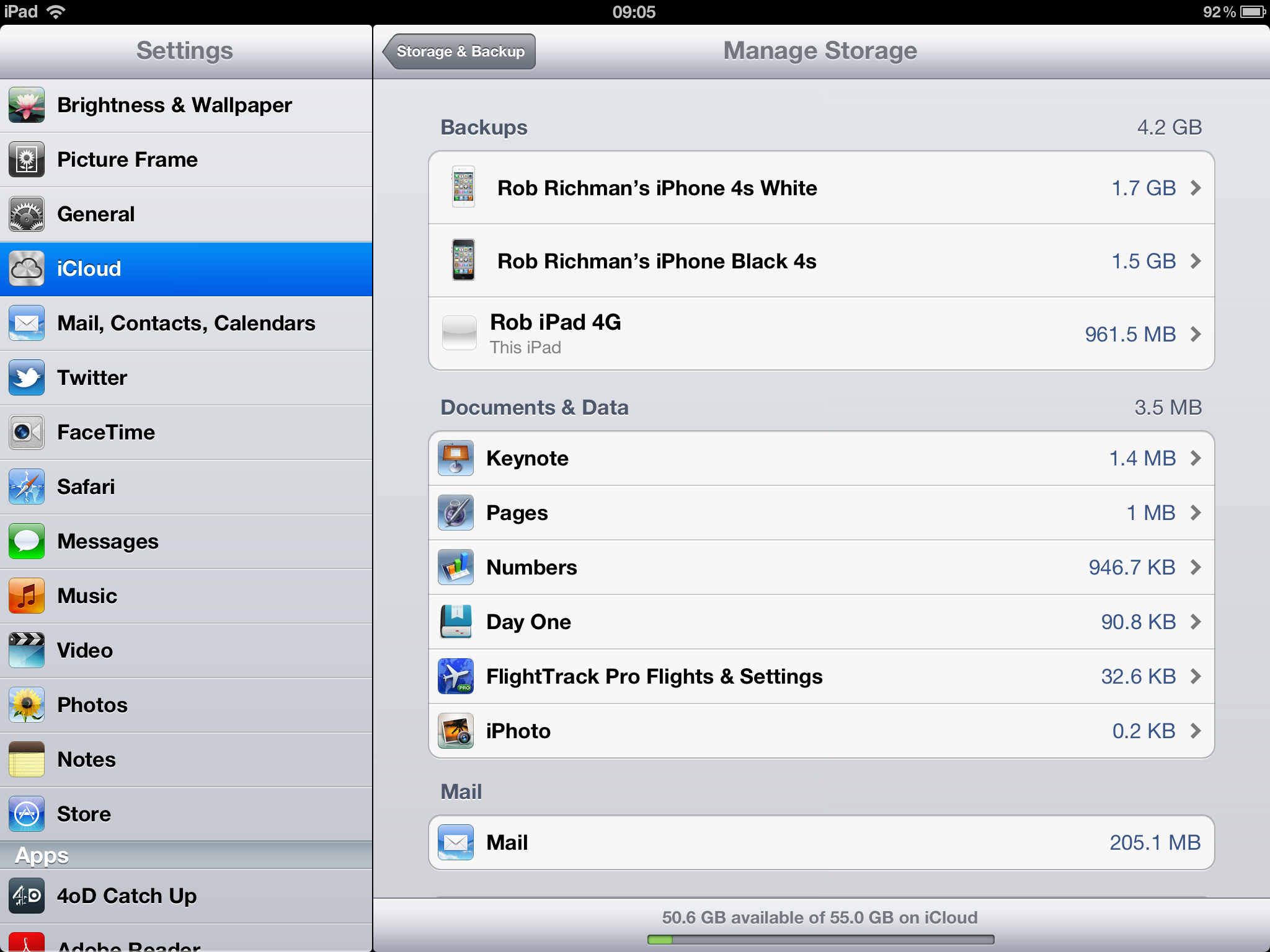
Task: Tap the 09:05 clock in status bar
Action: point(634,12)
